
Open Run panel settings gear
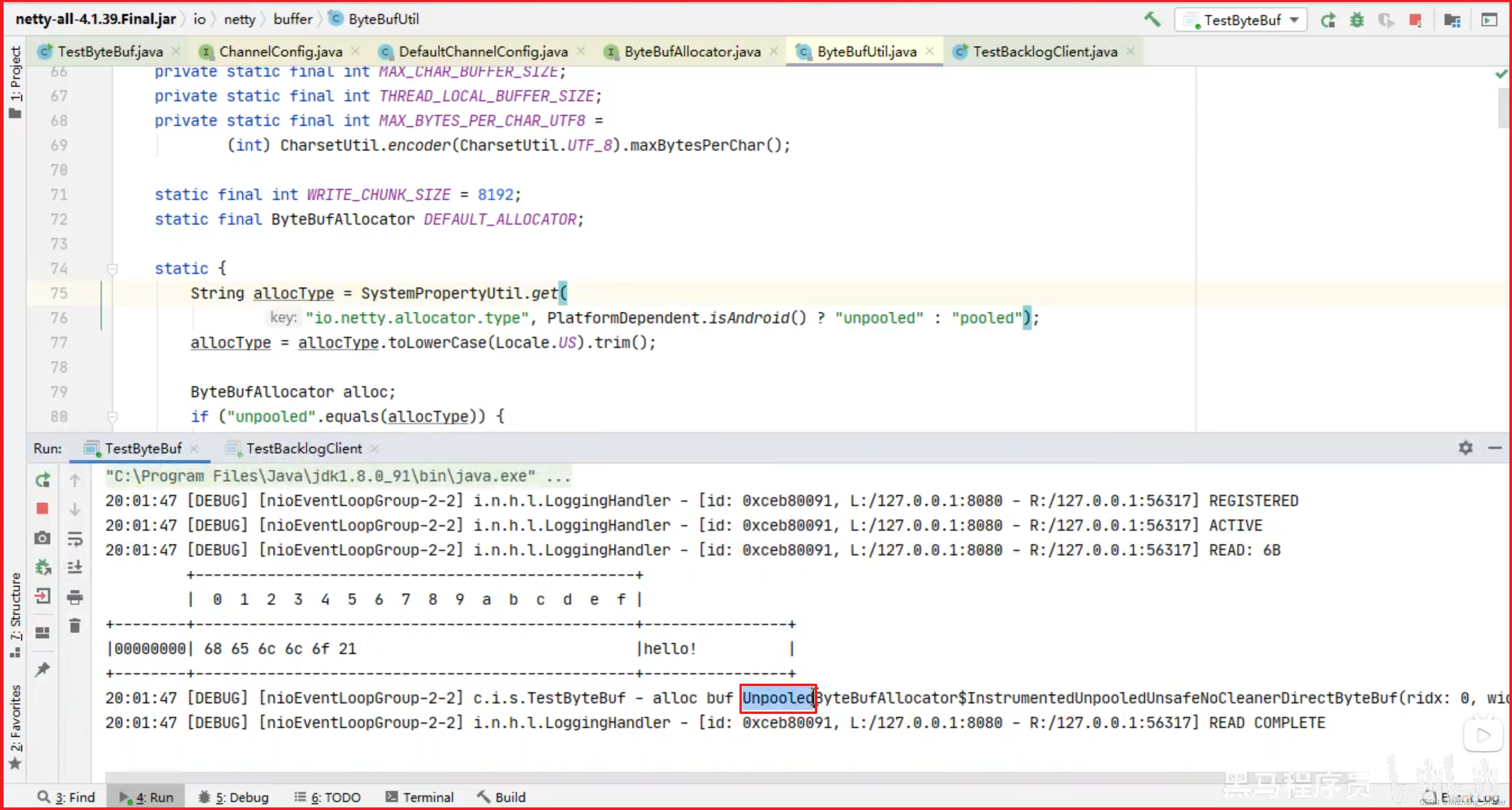click(x=1466, y=448)
